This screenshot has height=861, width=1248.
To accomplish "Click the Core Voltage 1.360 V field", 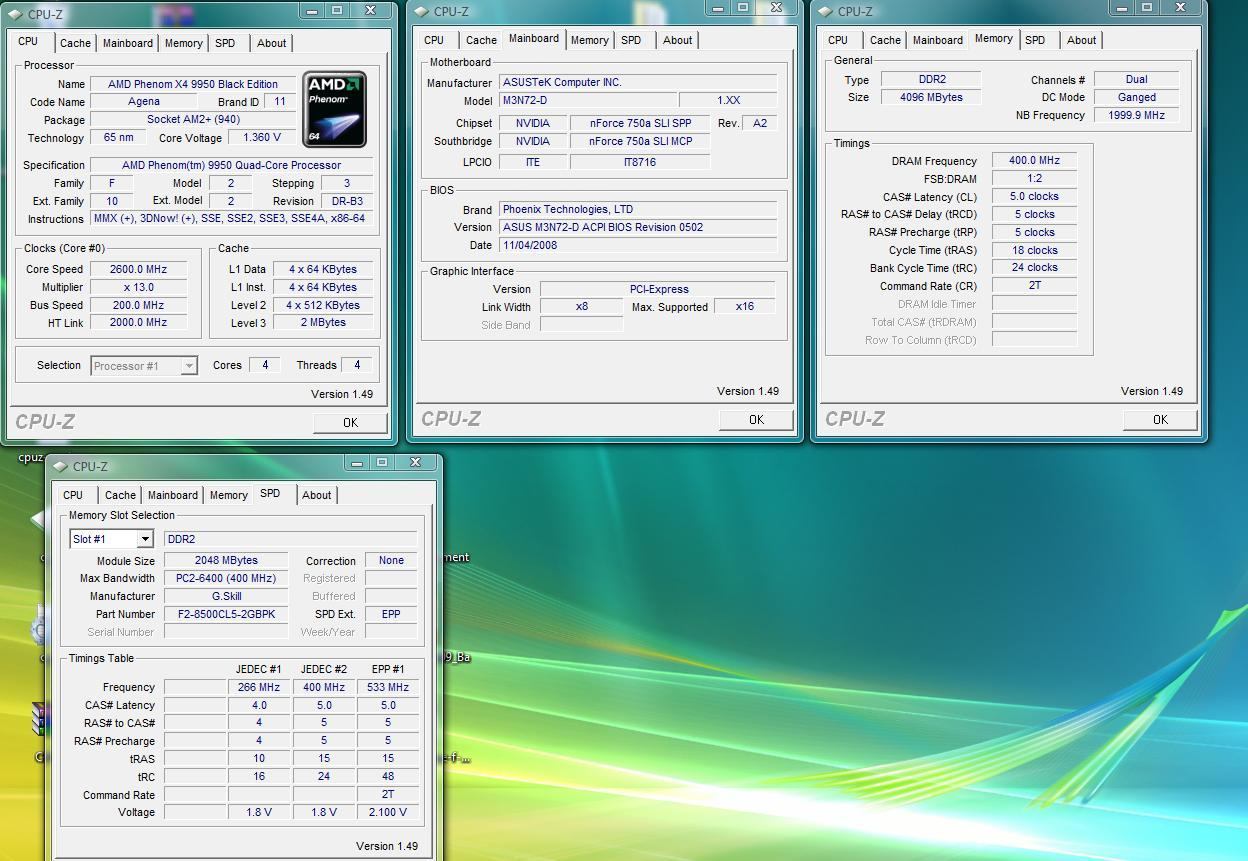I will click(262, 138).
